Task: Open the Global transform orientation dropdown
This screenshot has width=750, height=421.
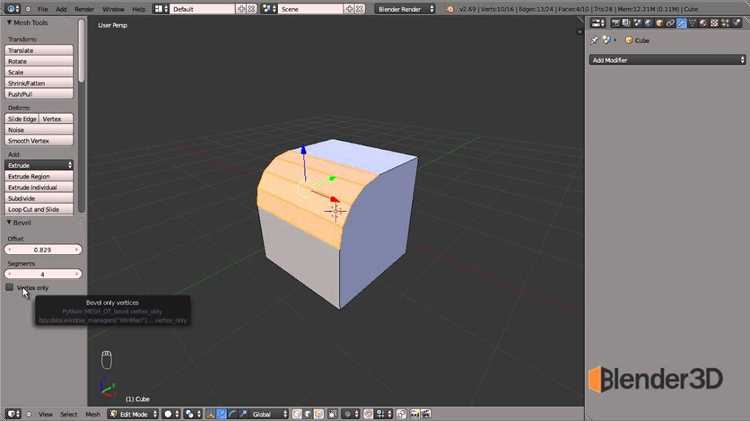Action: coord(269,414)
